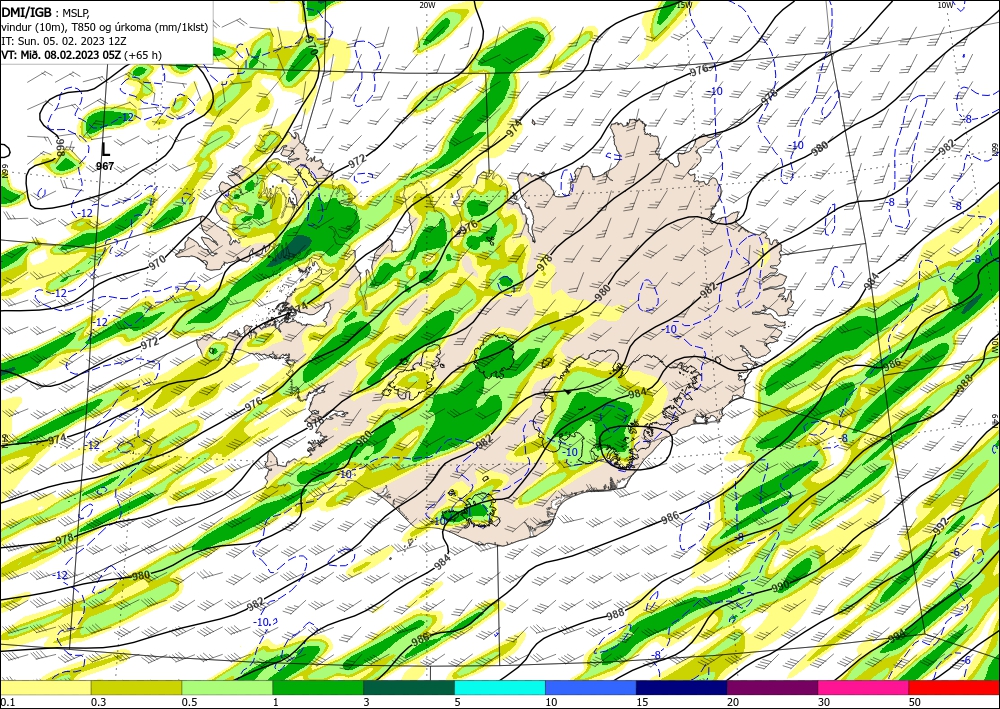Click the '0.1' number in the legend
1000x709 pixels.
[x=7, y=702]
